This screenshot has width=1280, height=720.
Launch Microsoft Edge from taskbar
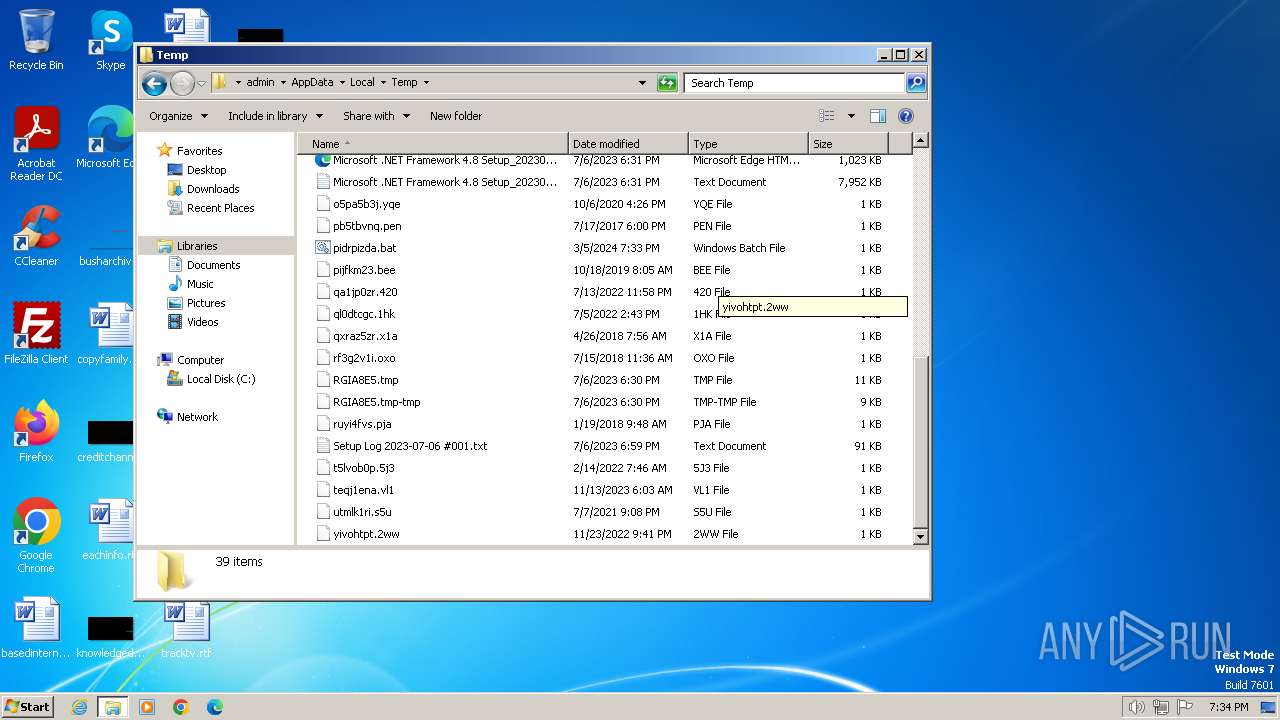click(214, 707)
